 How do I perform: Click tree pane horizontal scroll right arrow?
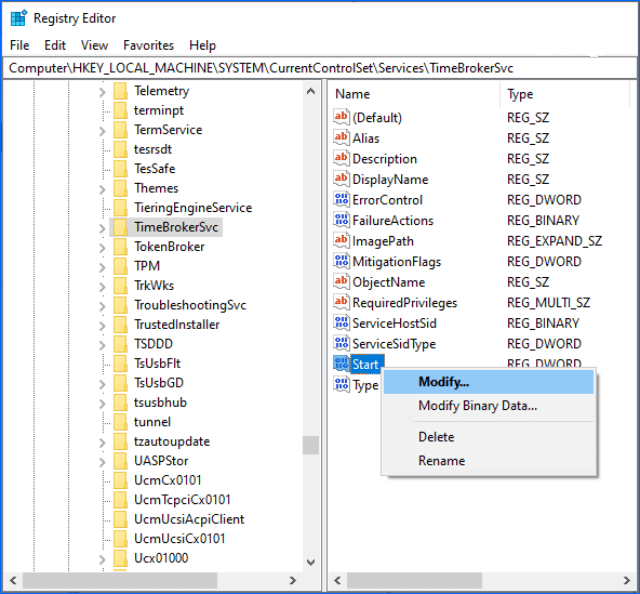point(292,580)
